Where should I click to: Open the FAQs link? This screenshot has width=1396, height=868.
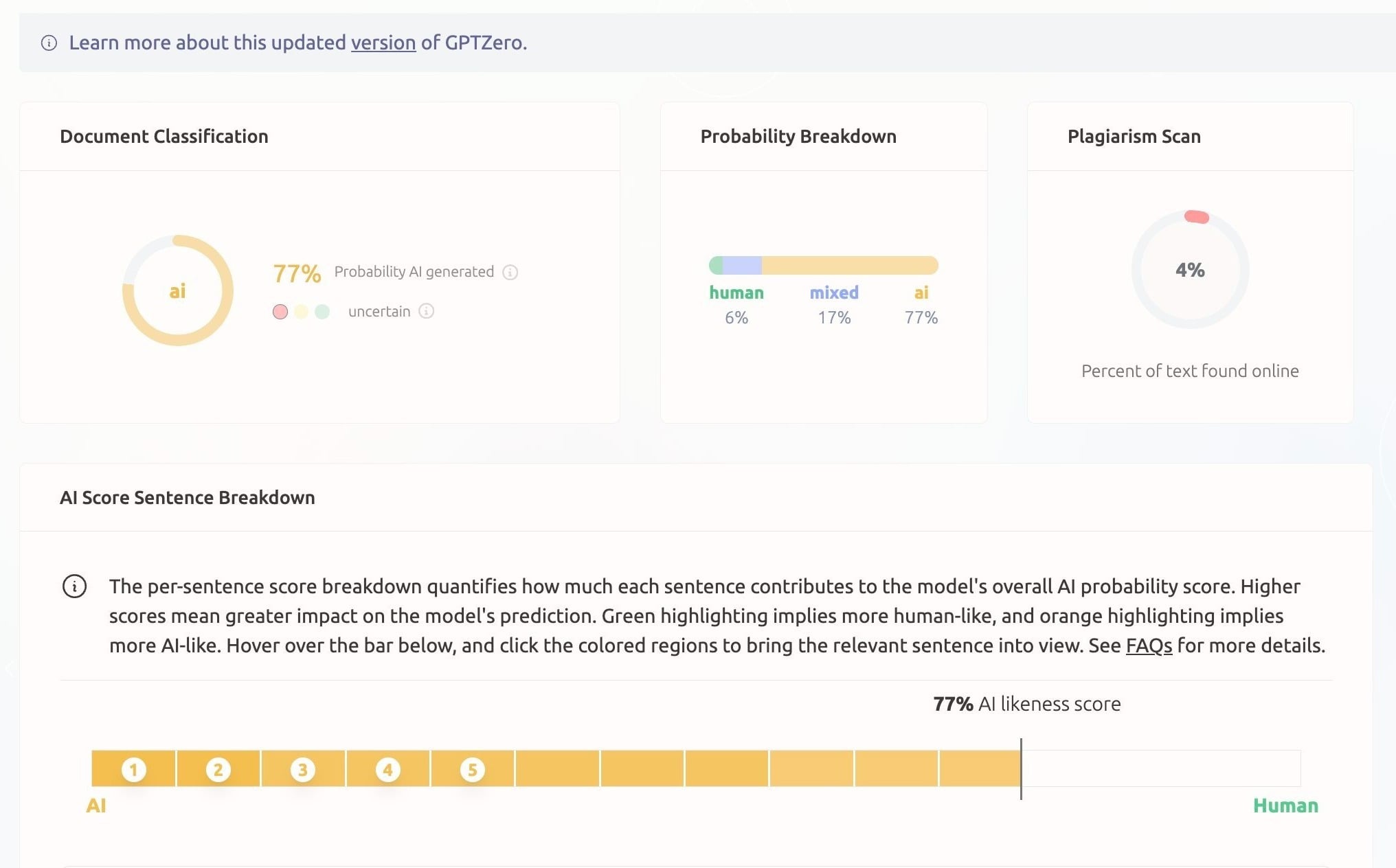tap(1149, 646)
